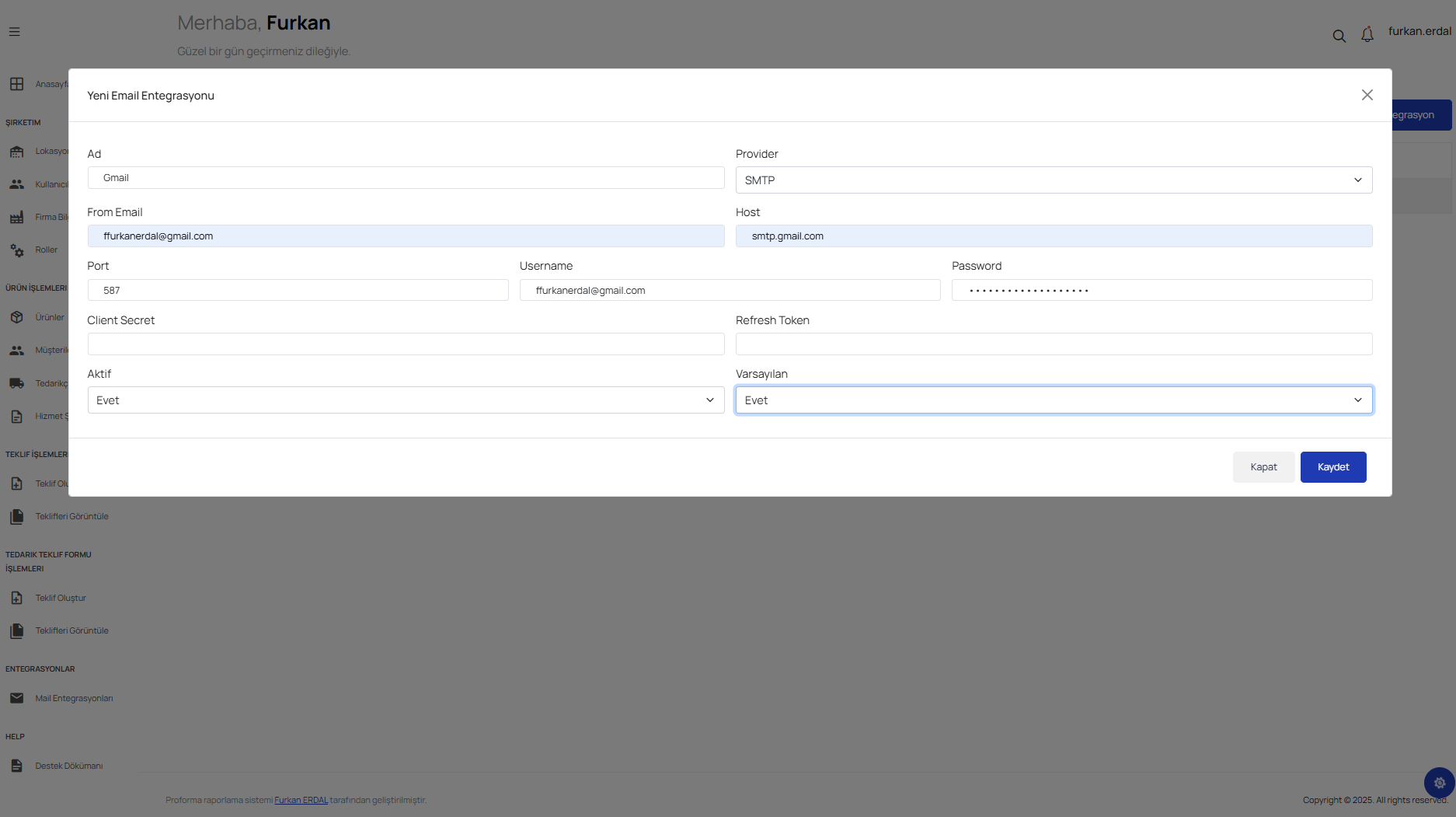
Task: Click the Anasayfa dashboard icon
Action: 16,84
